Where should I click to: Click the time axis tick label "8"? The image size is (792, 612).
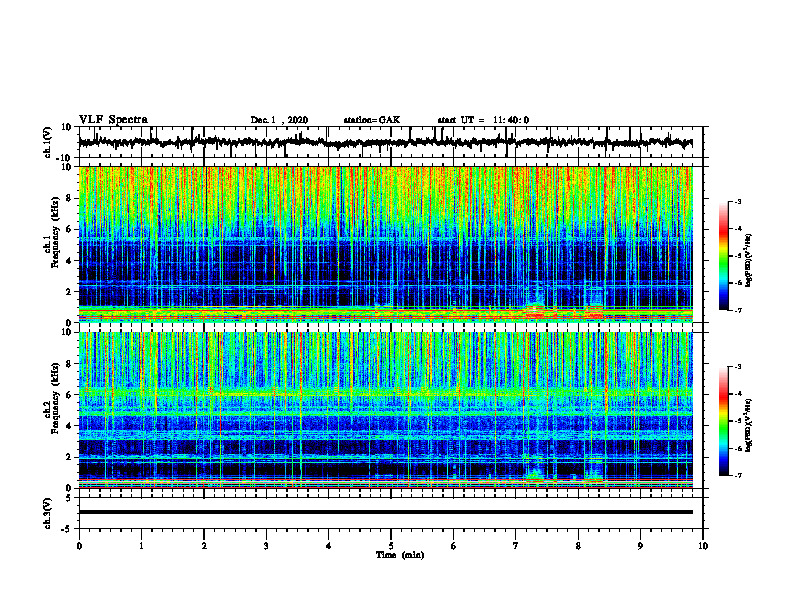578,546
